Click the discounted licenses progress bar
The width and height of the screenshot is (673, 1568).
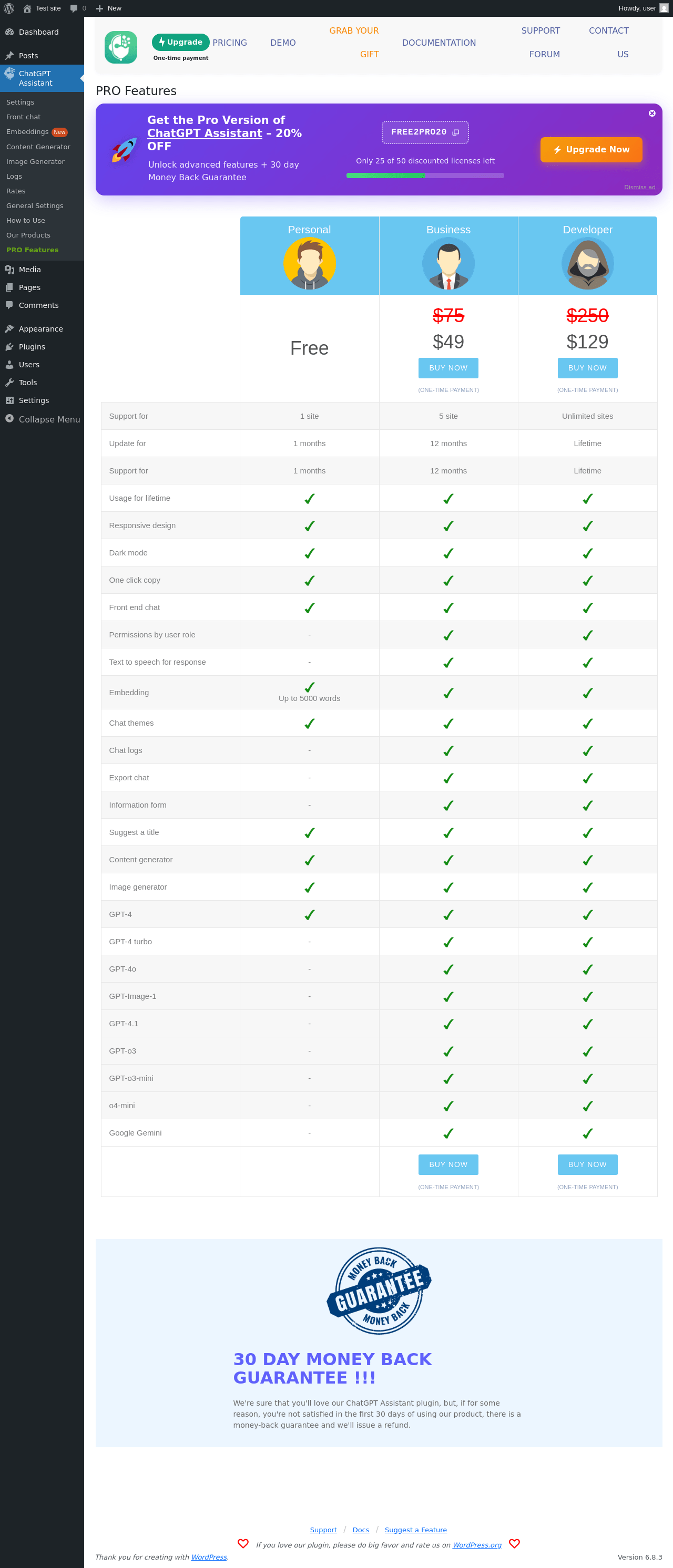[x=424, y=176]
